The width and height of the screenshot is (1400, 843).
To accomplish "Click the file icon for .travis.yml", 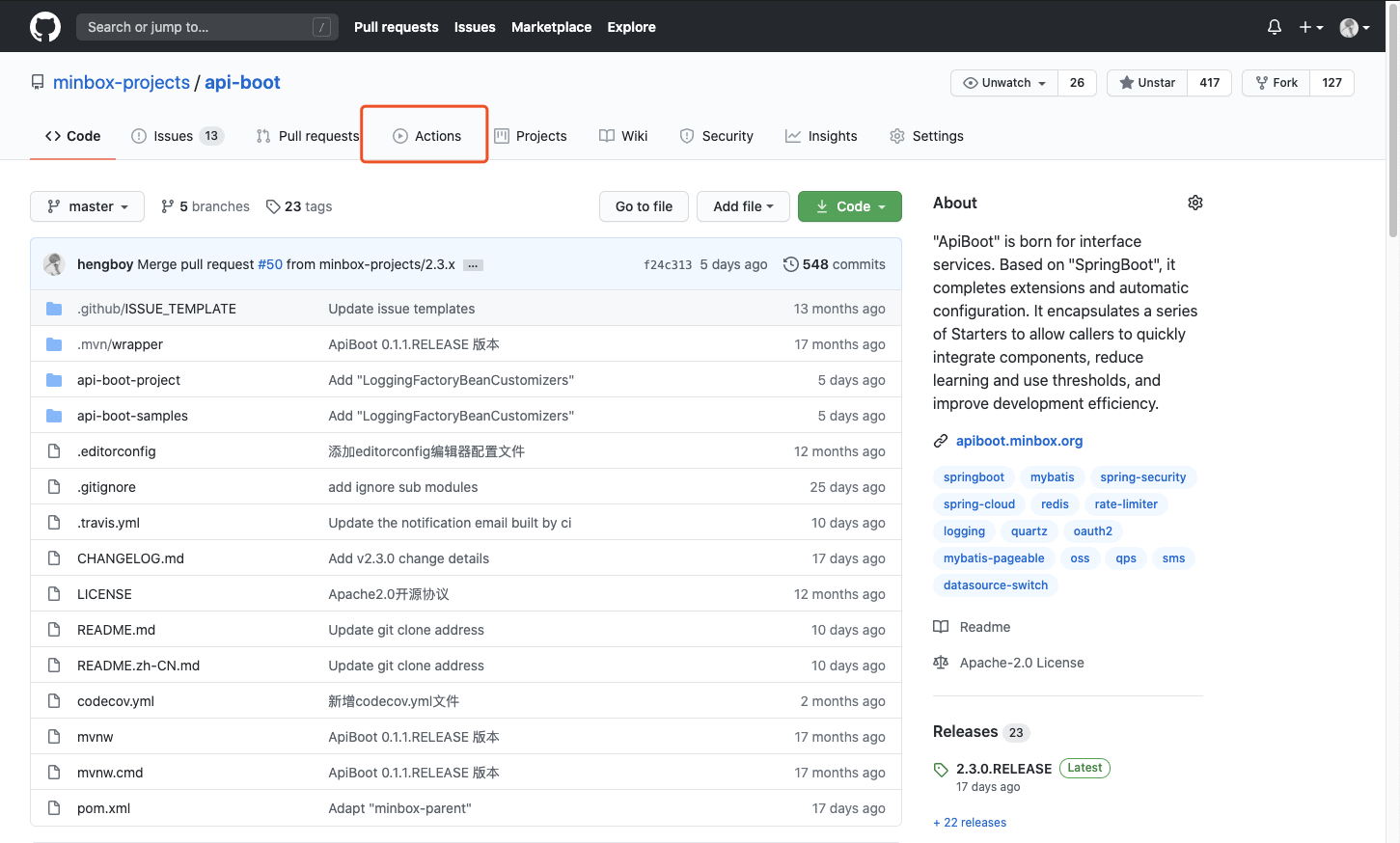I will click(x=54, y=523).
